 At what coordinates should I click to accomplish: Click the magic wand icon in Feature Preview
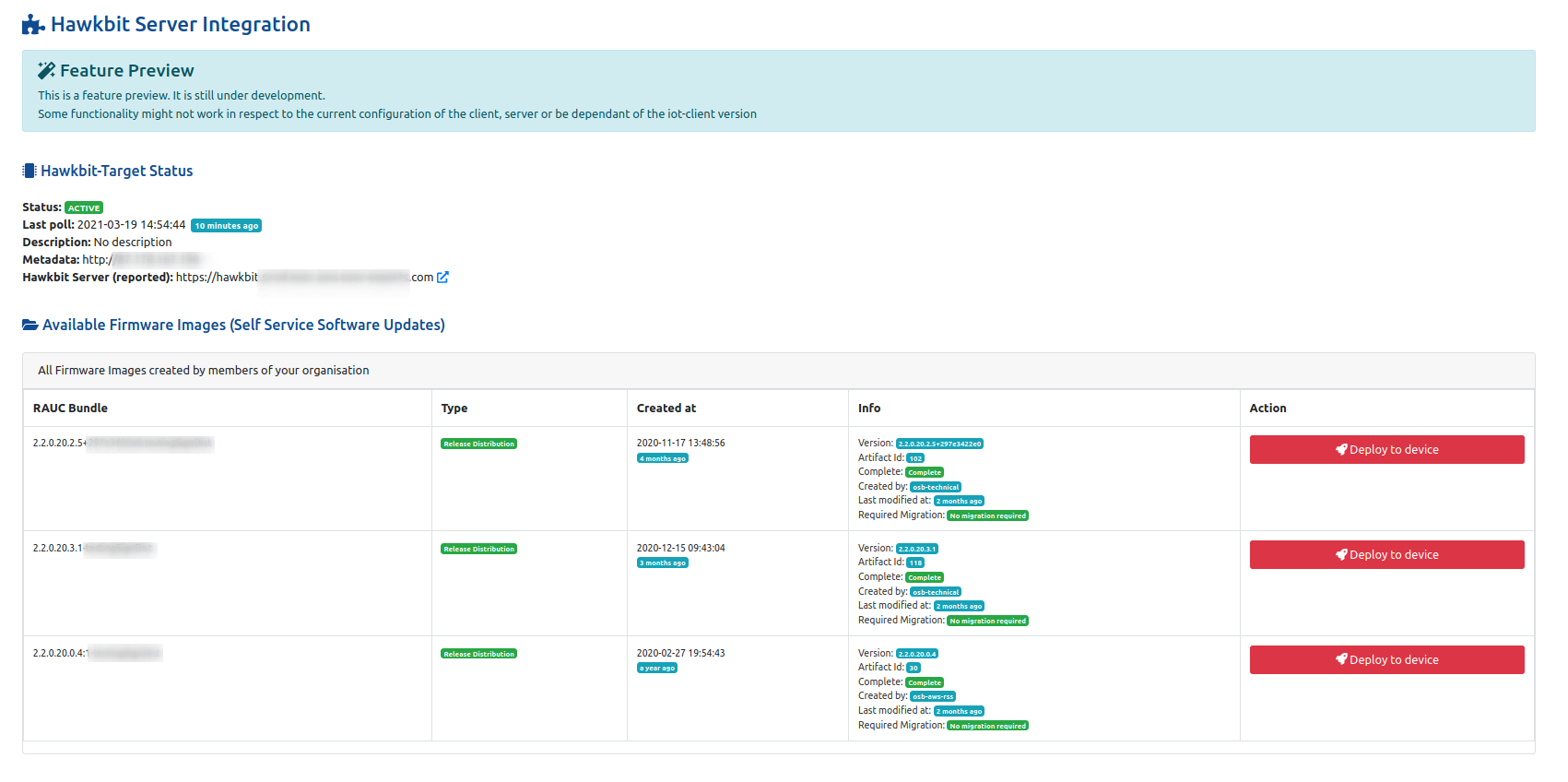click(x=46, y=71)
